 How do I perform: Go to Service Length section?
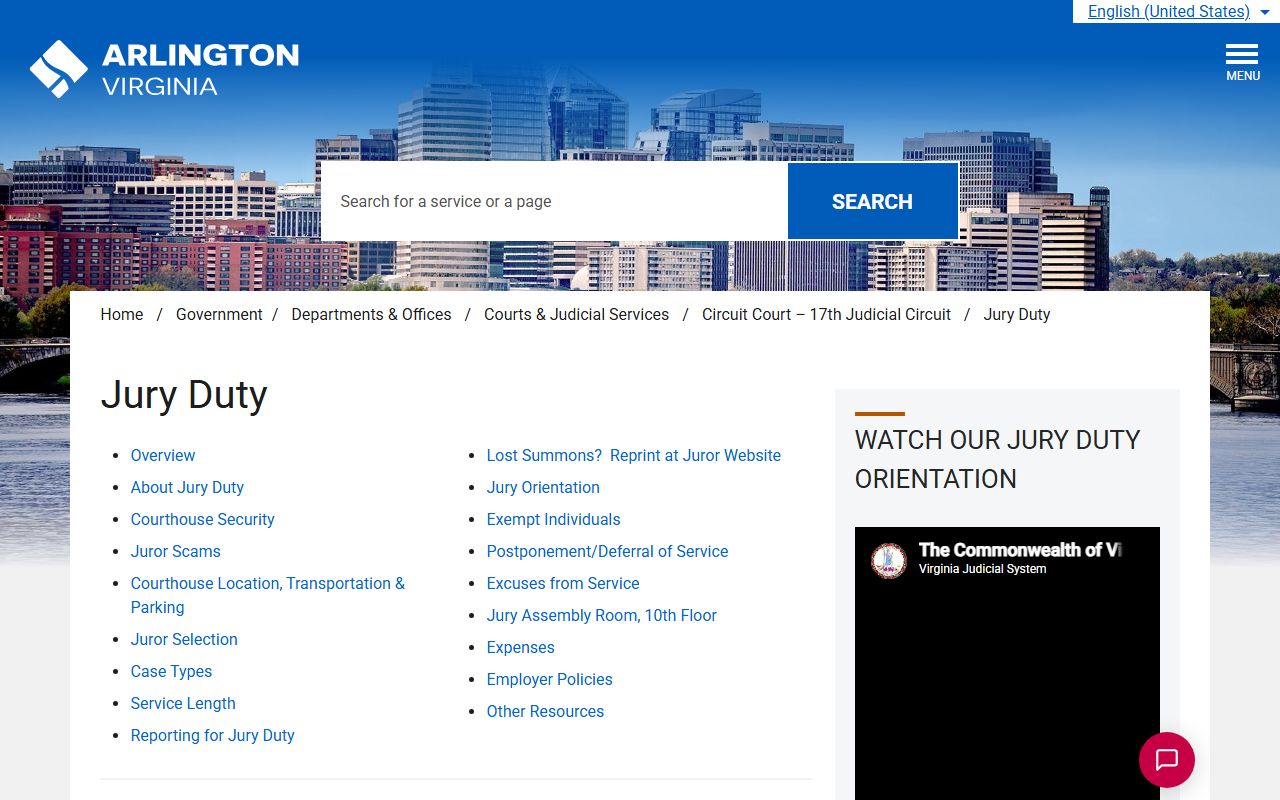pyautogui.click(x=183, y=703)
